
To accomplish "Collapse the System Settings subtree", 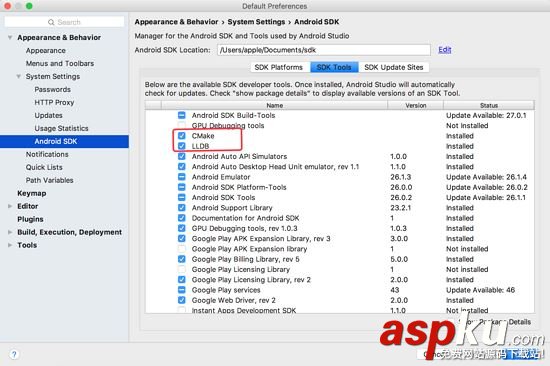I will [19, 76].
